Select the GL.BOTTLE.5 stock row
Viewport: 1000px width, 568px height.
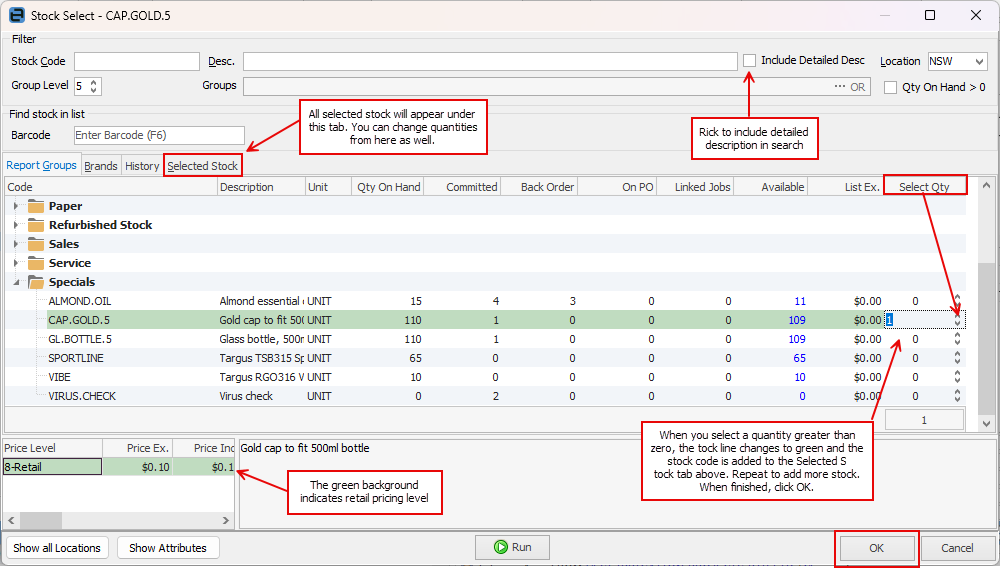pyautogui.click(x=485, y=339)
